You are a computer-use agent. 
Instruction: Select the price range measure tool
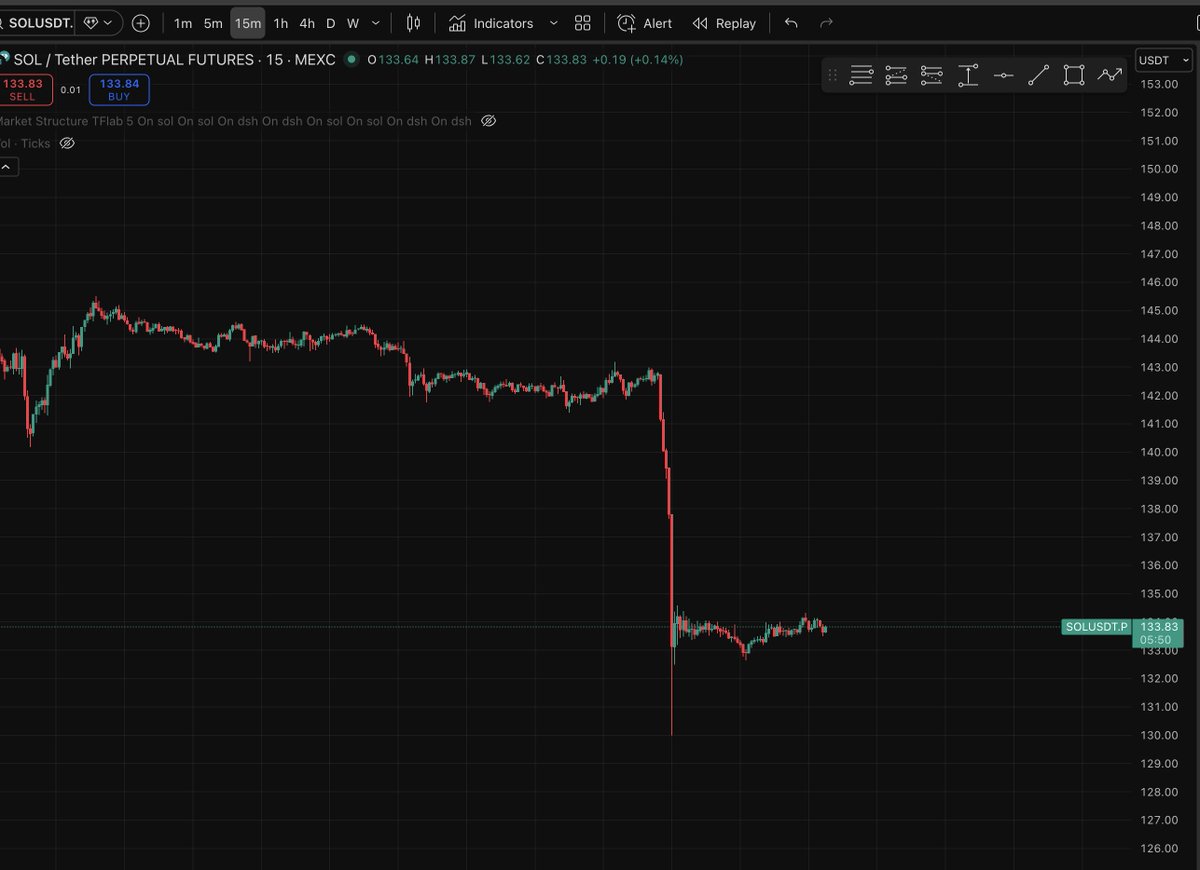[x=968, y=75]
